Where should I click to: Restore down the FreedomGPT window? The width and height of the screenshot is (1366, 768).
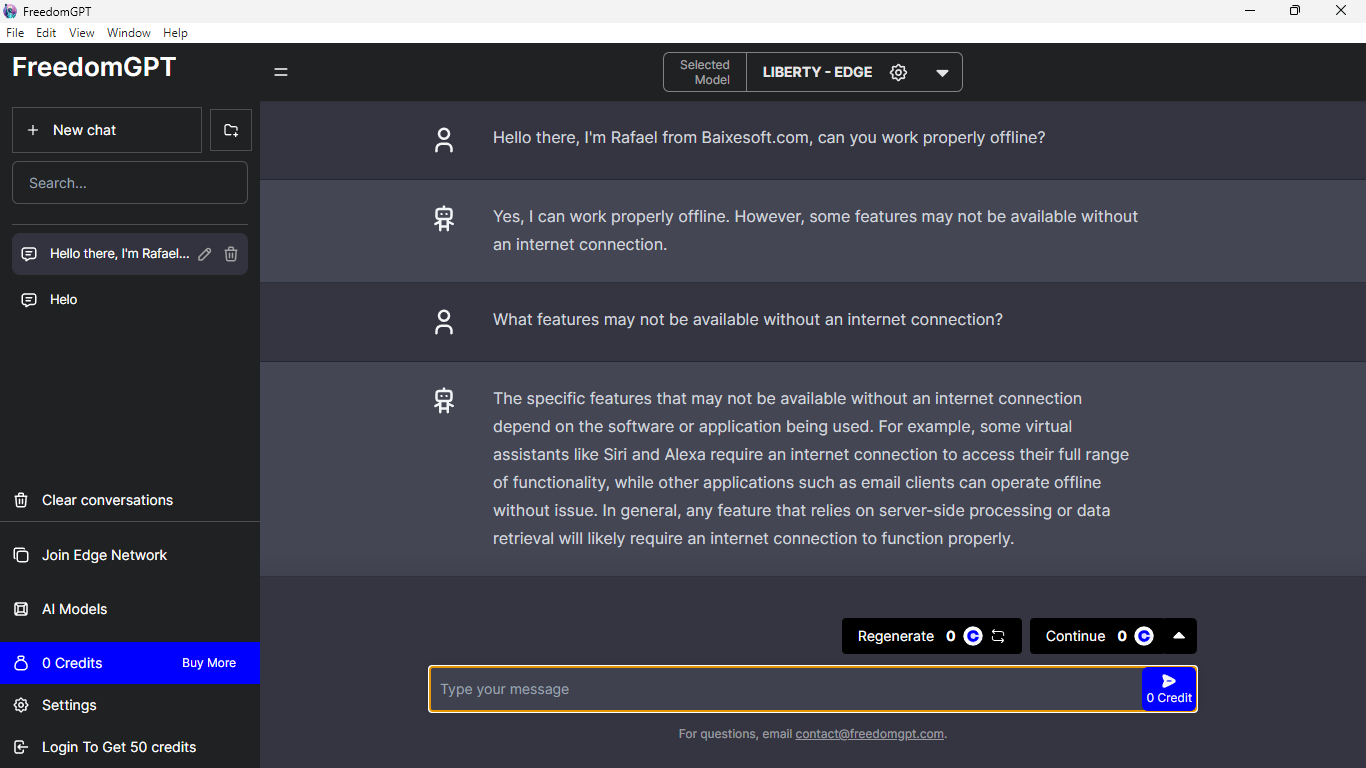tap(1295, 11)
